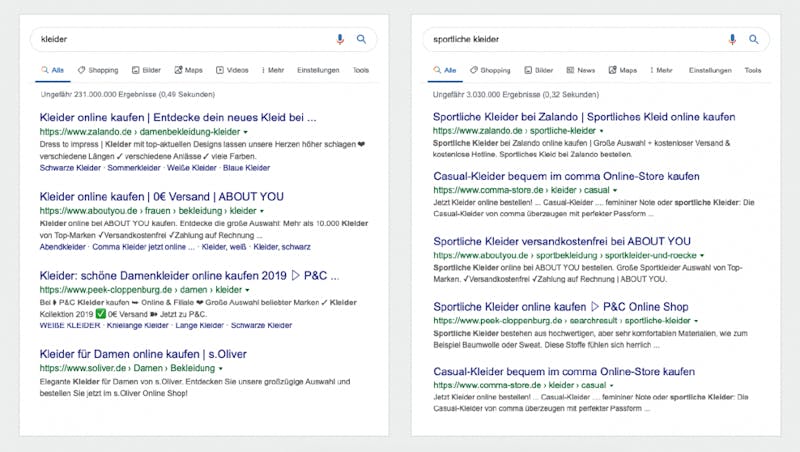Open Kleider online kaufen 0€ Versand ABOUT YOU result
This screenshot has width=800, height=452.
162,196
